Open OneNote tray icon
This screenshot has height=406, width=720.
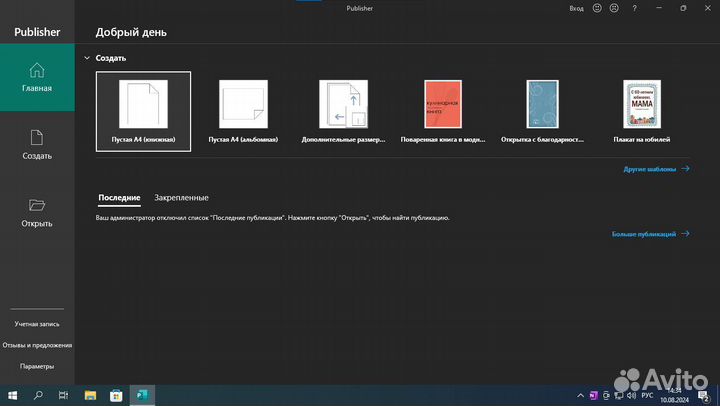(x=593, y=395)
